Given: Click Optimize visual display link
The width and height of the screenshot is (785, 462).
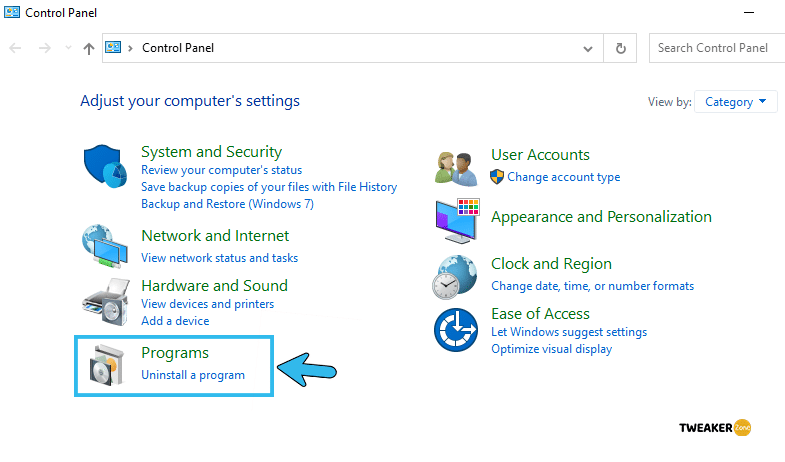Looking at the screenshot, I should tap(551, 349).
